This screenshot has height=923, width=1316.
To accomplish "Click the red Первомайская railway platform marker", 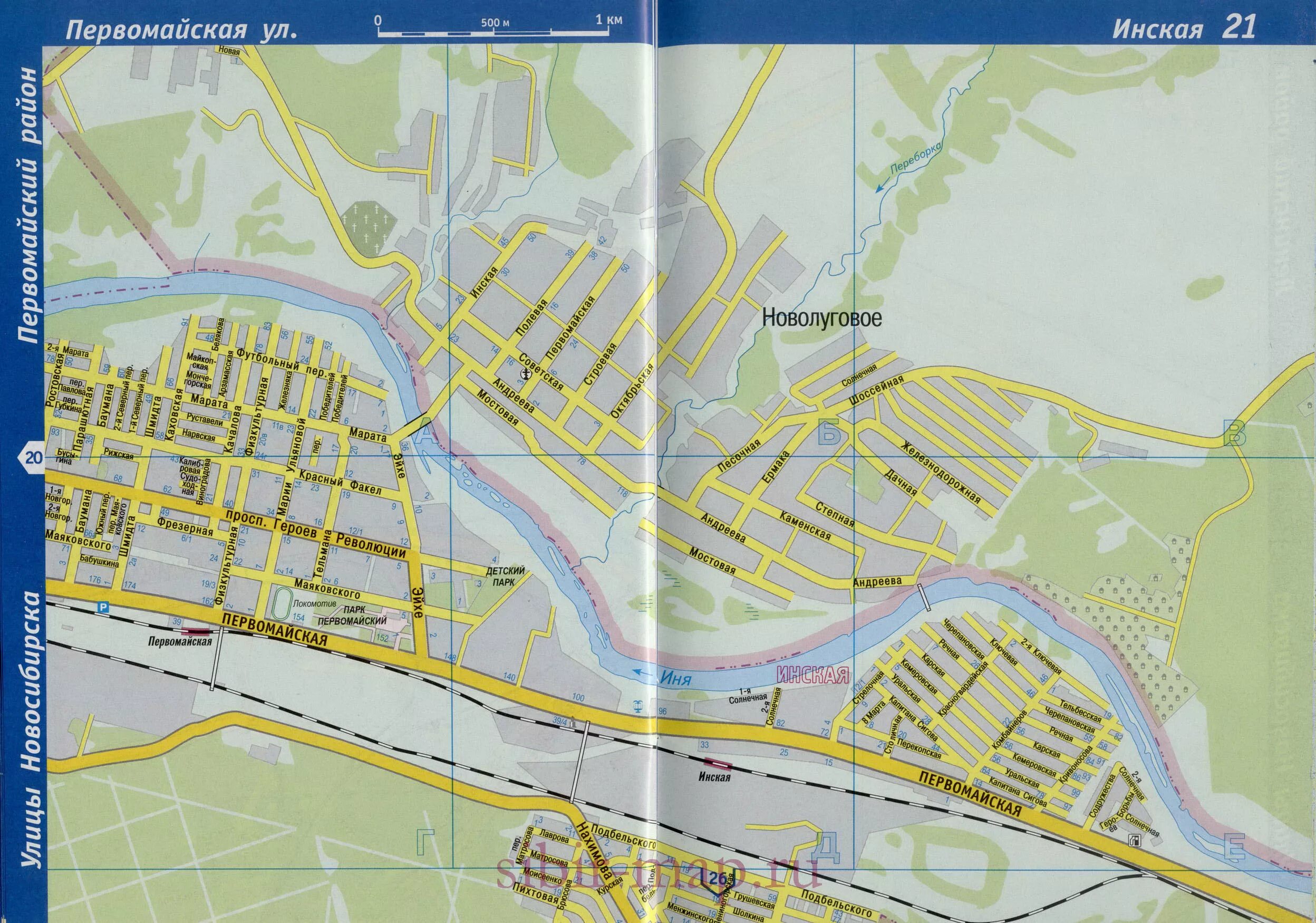I will click(x=196, y=631).
